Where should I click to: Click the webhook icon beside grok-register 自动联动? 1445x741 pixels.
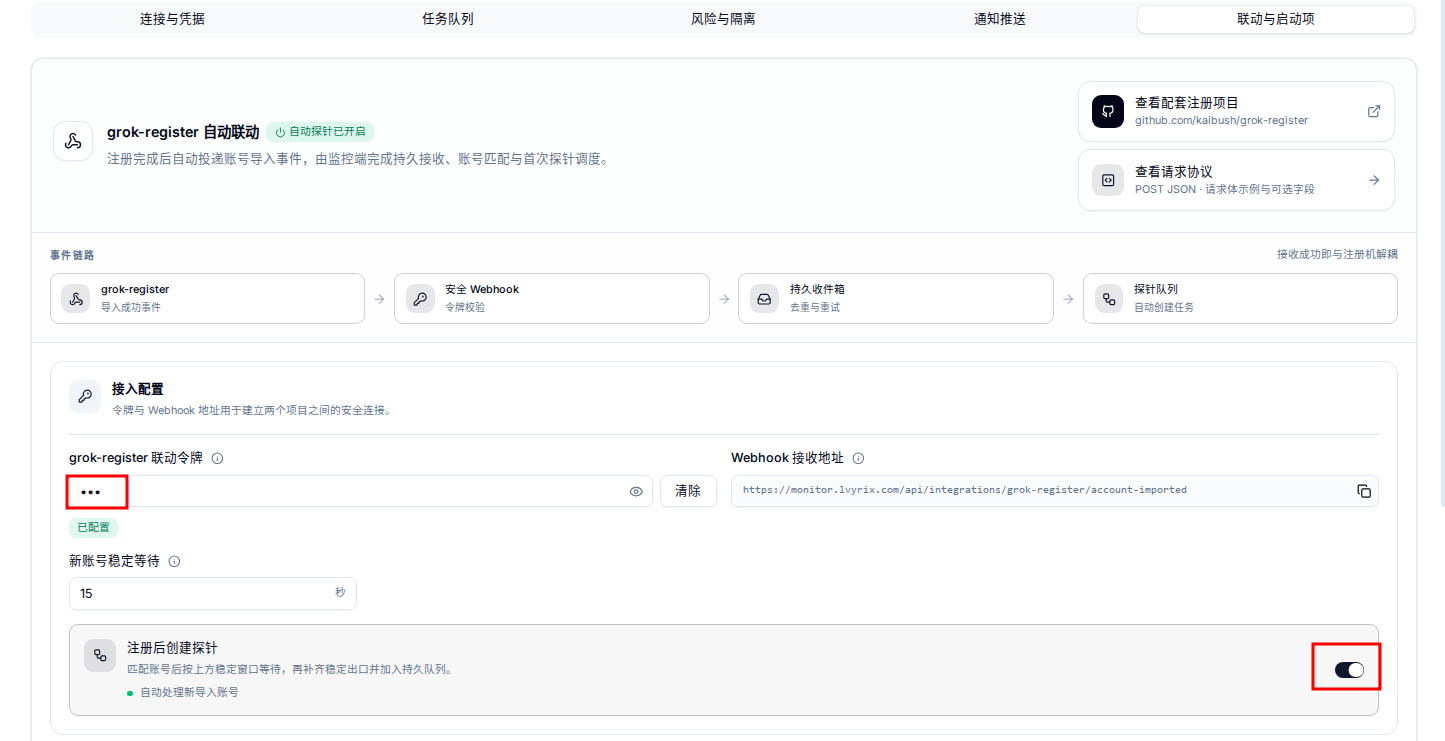[73, 141]
